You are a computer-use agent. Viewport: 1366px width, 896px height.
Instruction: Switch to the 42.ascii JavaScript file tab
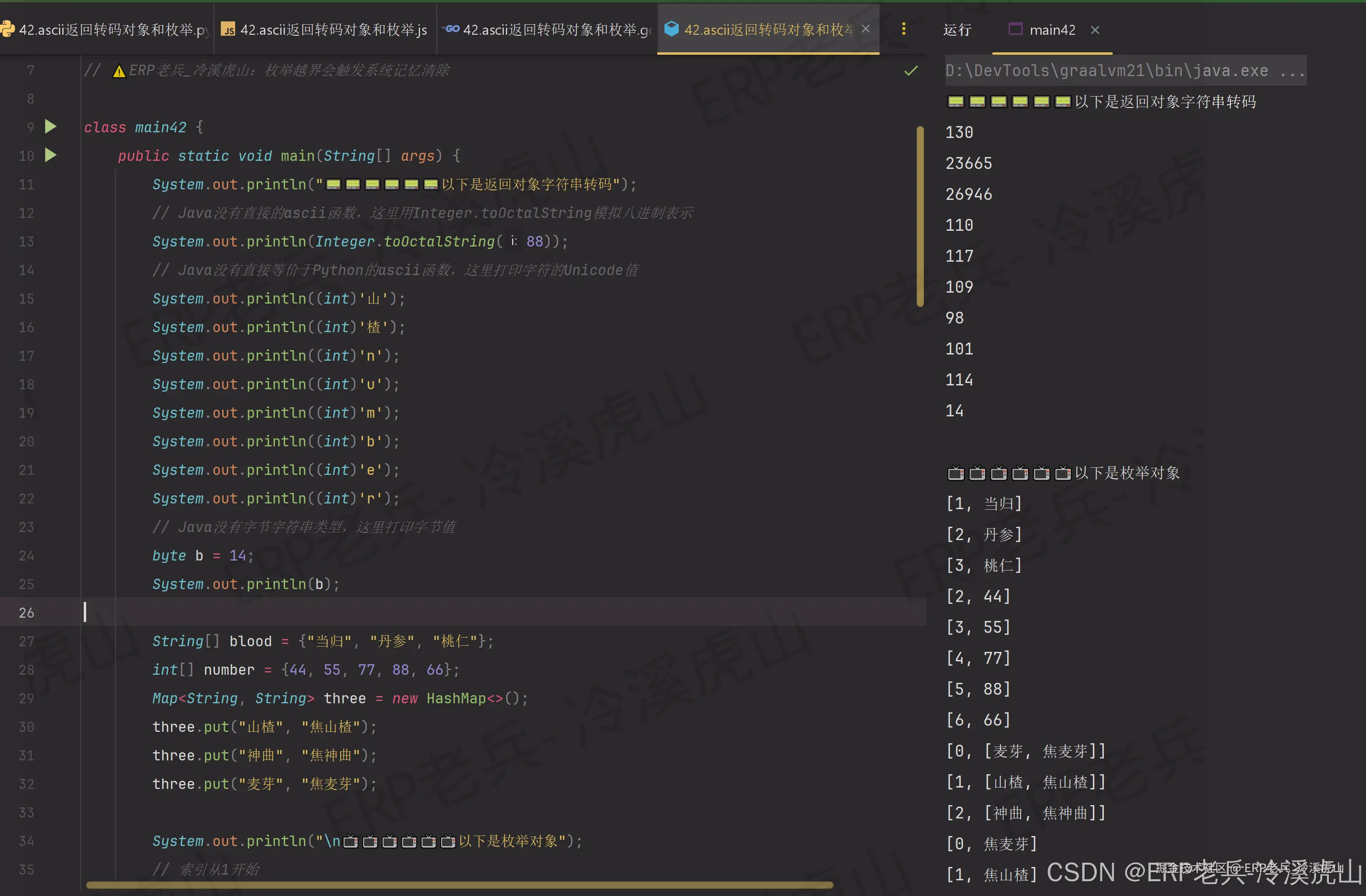[333, 29]
